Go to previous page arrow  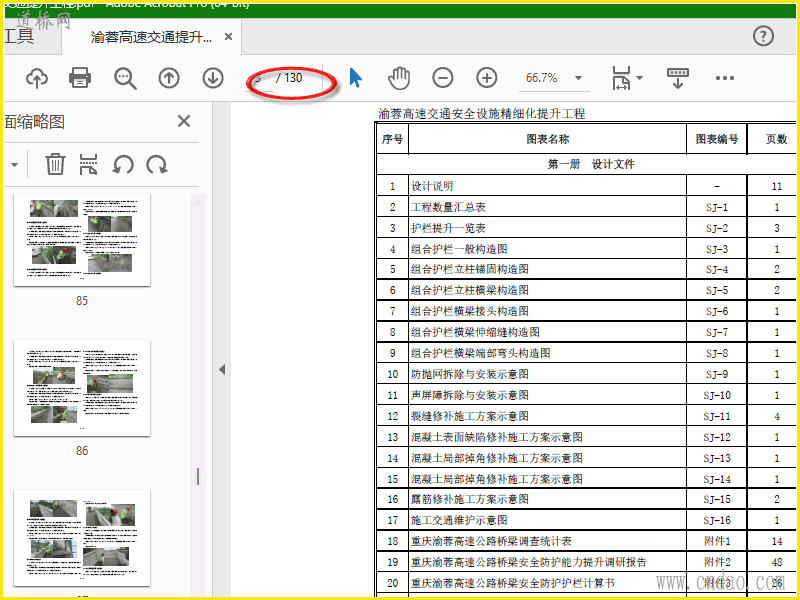169,78
